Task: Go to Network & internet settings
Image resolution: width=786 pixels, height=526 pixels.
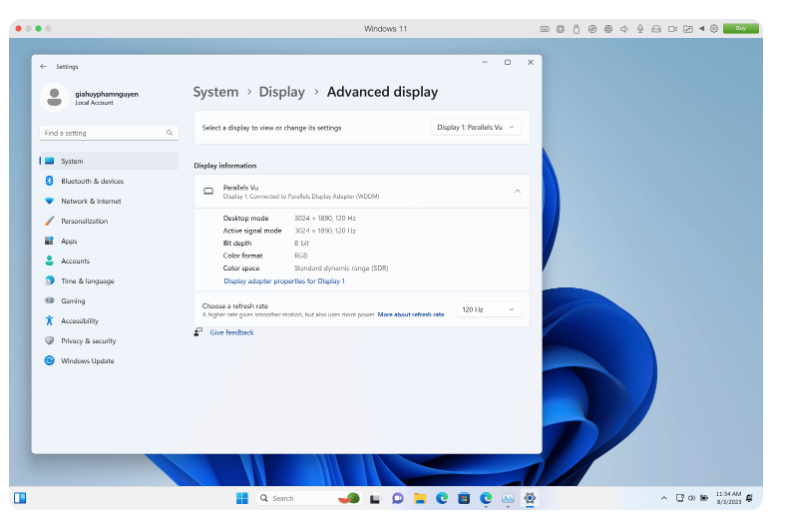Action: coord(91,201)
